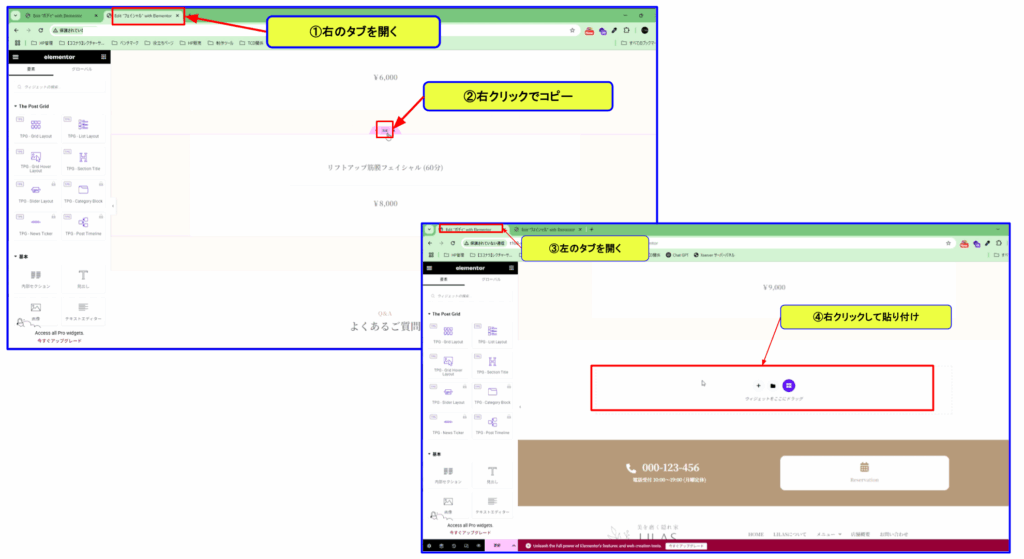Image resolution: width=1024 pixels, height=559 pixels.
Task: Click upgrade link in lower window panel
Action: (x=470, y=533)
